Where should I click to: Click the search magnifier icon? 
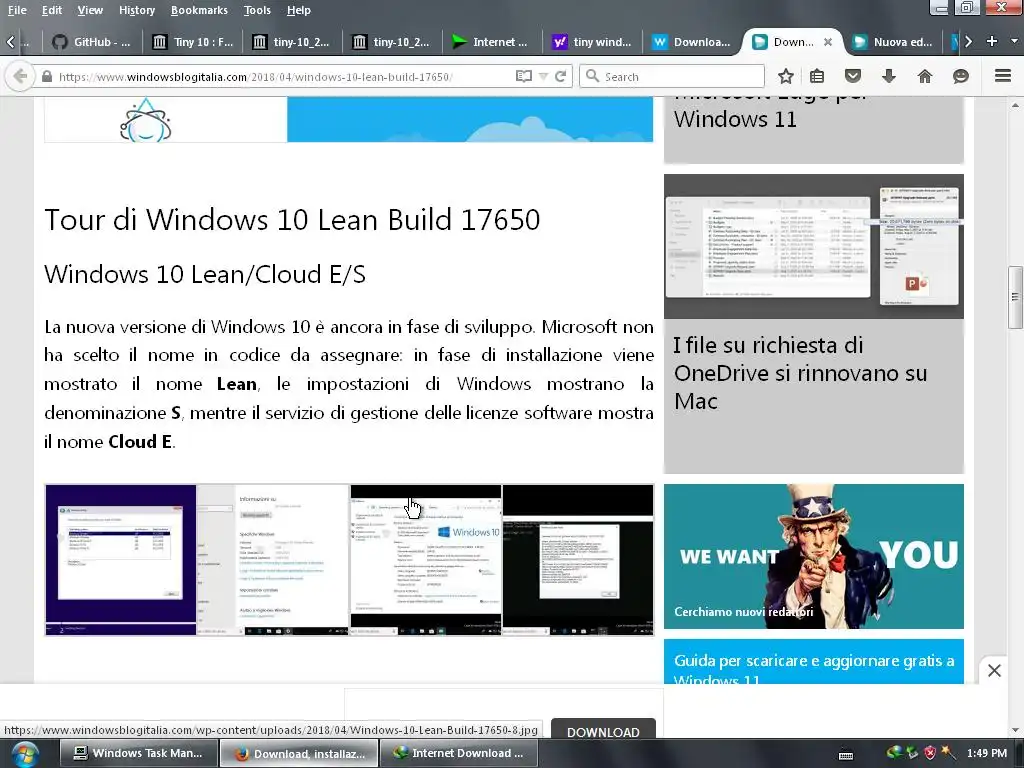click(592, 76)
